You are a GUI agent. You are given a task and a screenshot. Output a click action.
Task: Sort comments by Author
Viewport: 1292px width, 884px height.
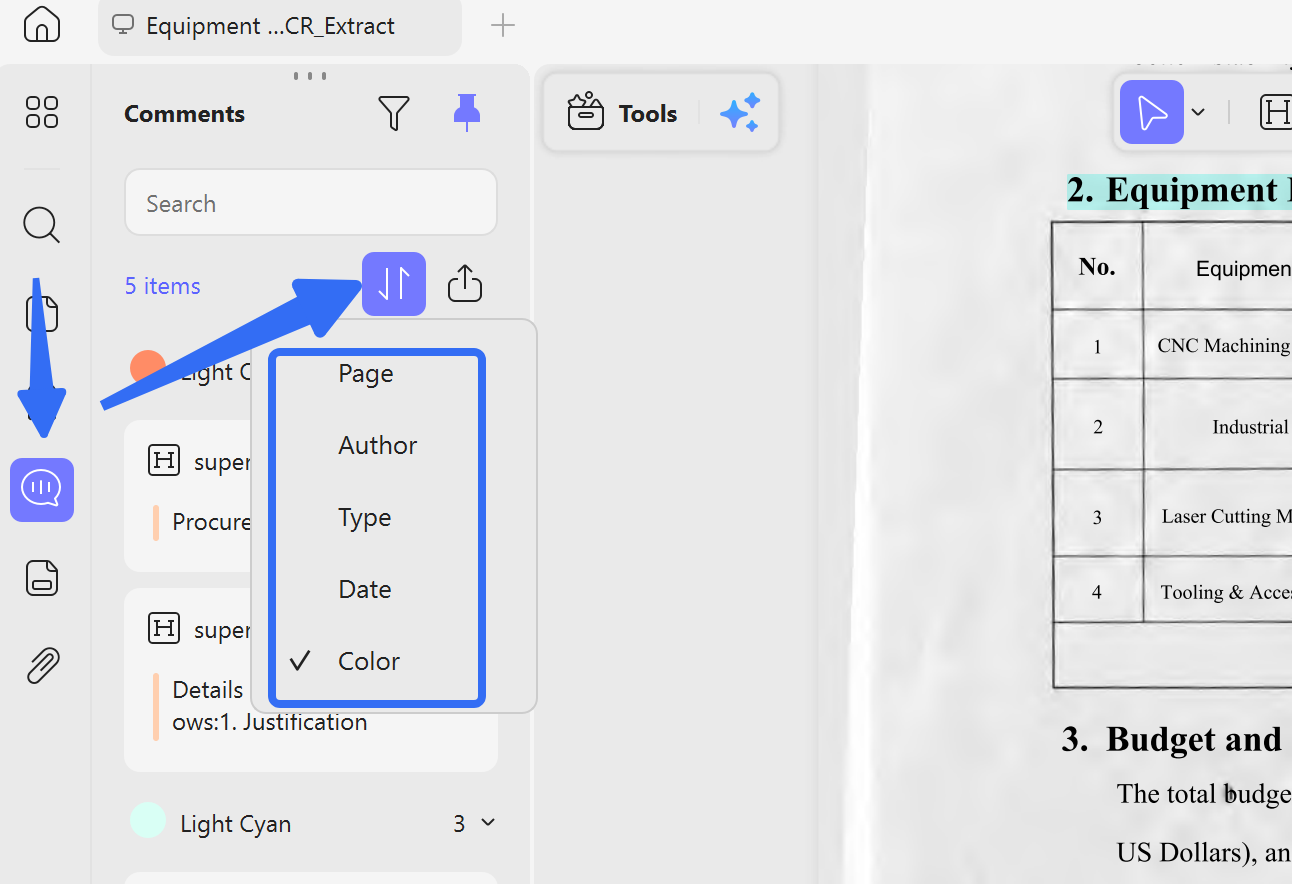click(378, 445)
